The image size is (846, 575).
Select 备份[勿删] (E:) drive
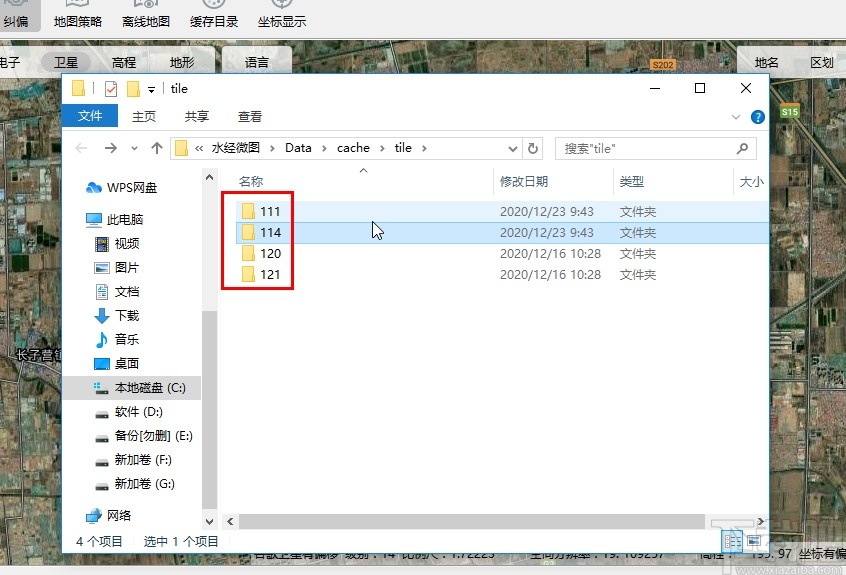[x=144, y=436]
